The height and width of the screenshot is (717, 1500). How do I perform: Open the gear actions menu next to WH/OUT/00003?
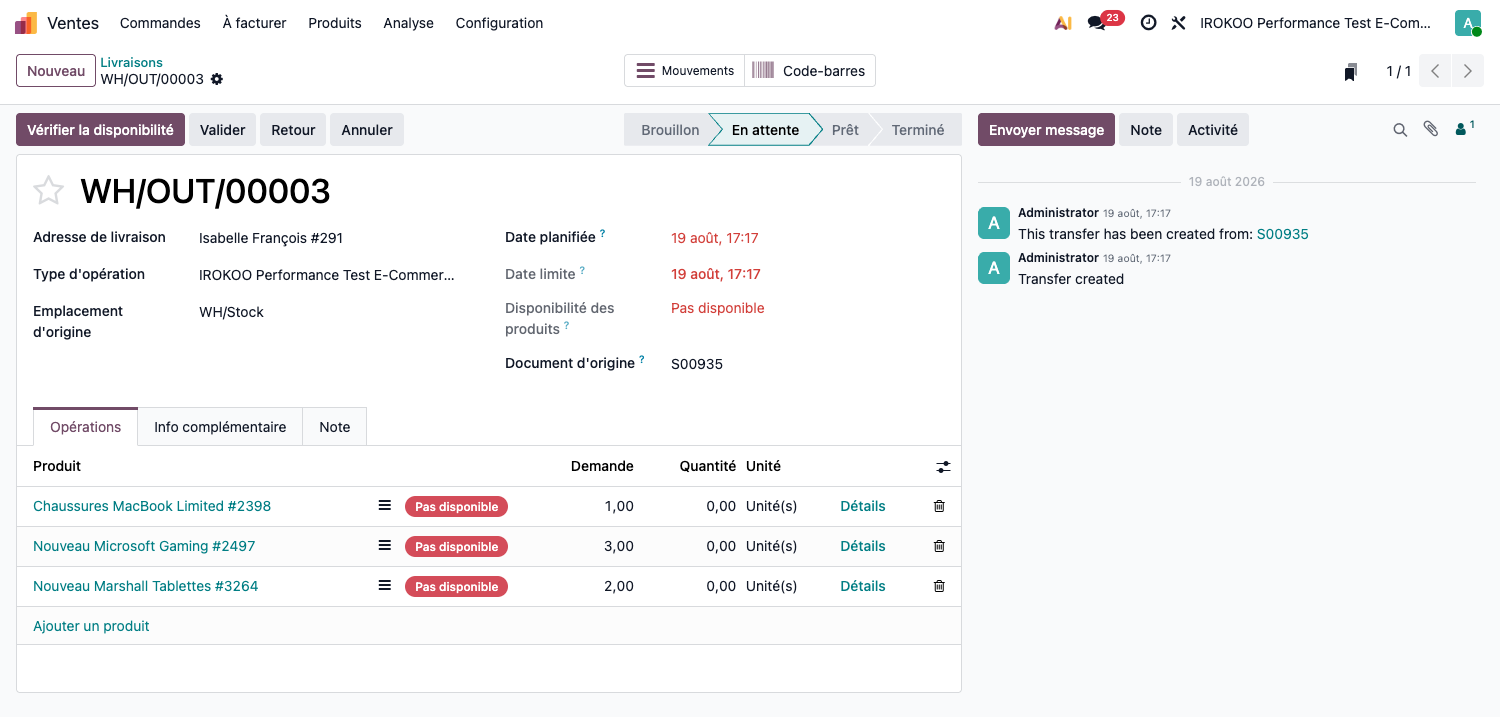[x=217, y=79]
